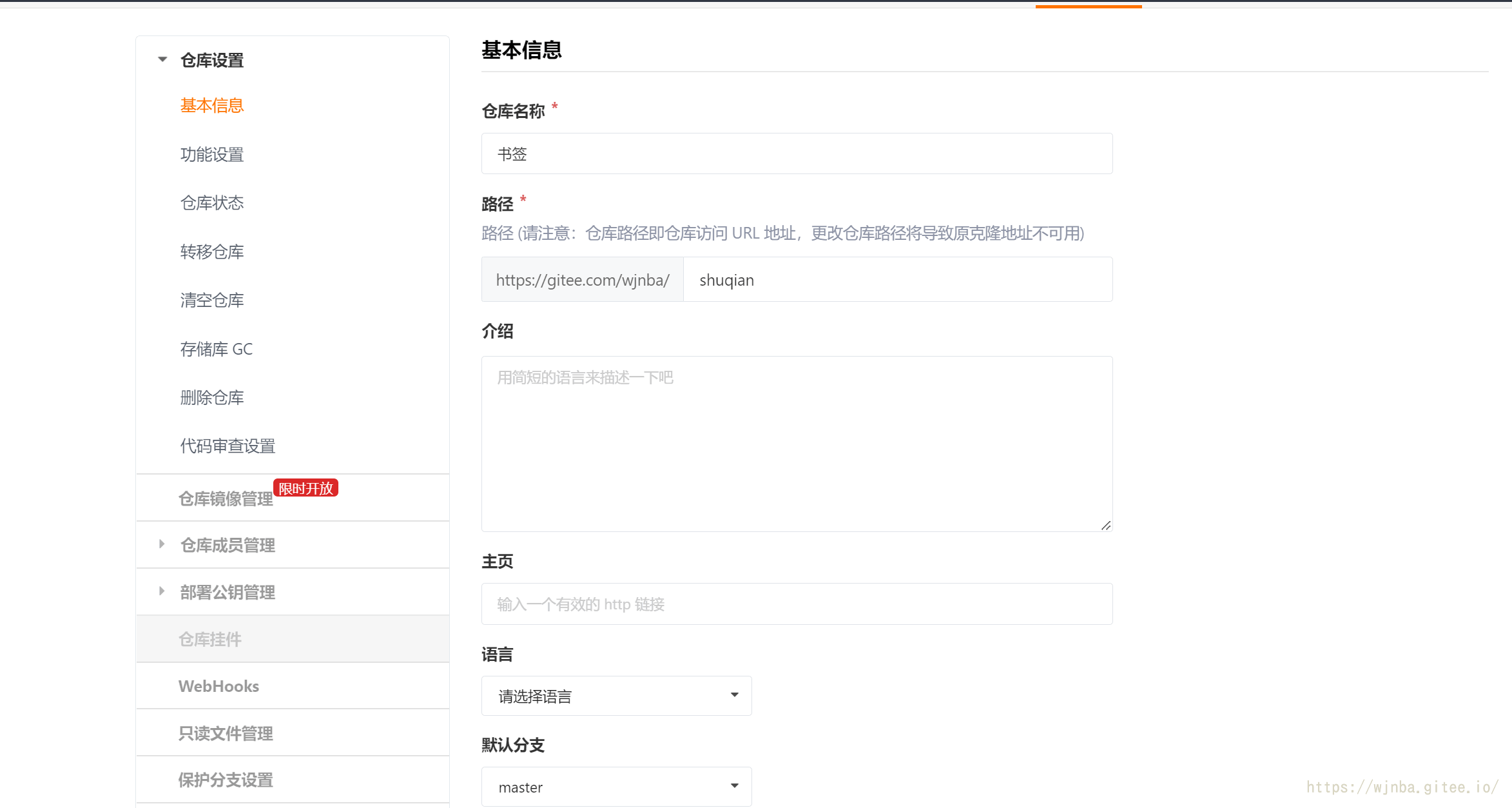Open 代码审查设置
Image resolution: width=1512 pixels, height=808 pixels.
tap(228, 446)
